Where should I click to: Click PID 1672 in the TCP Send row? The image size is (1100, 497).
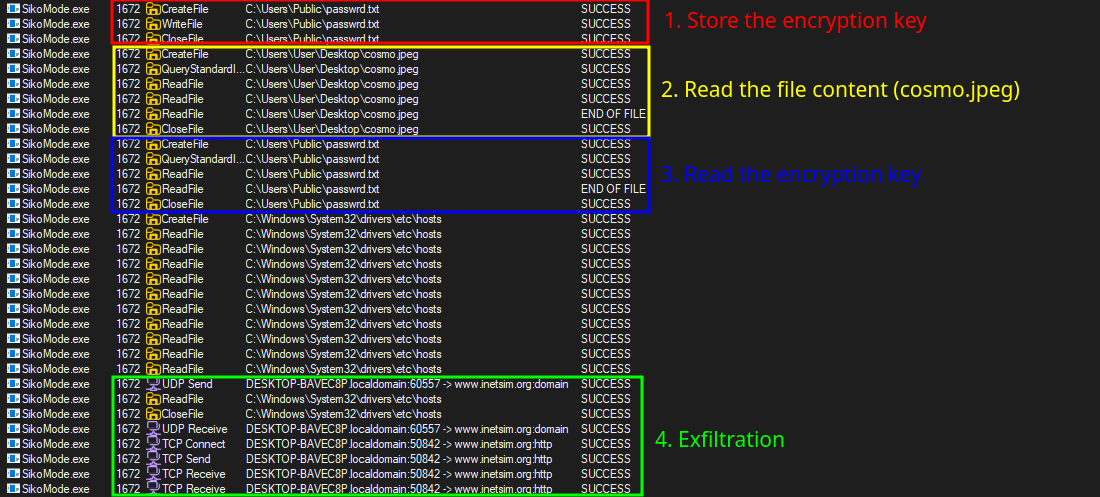[128, 459]
